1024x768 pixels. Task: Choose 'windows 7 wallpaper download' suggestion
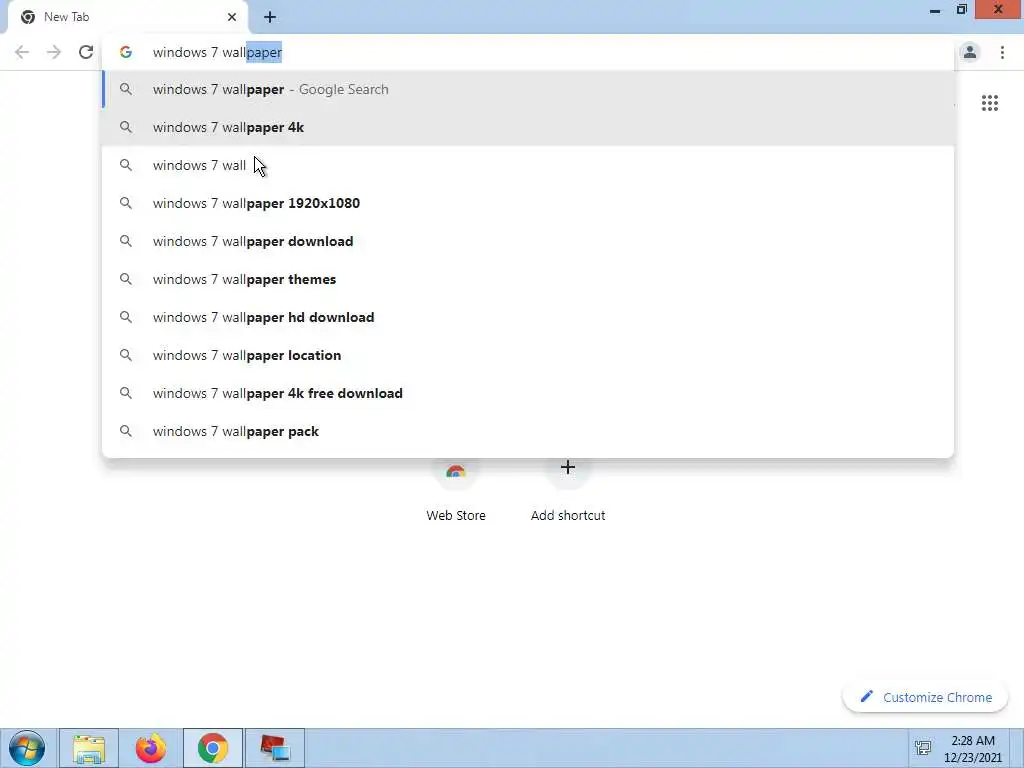click(x=528, y=241)
